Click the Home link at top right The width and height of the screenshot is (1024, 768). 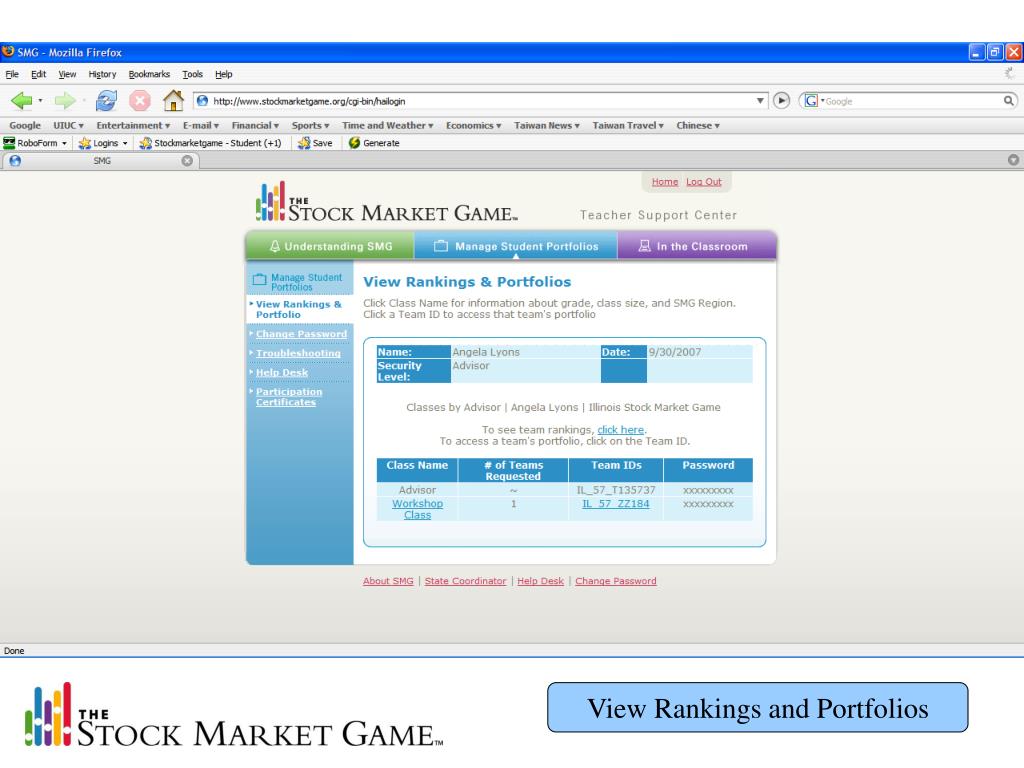[665, 182]
